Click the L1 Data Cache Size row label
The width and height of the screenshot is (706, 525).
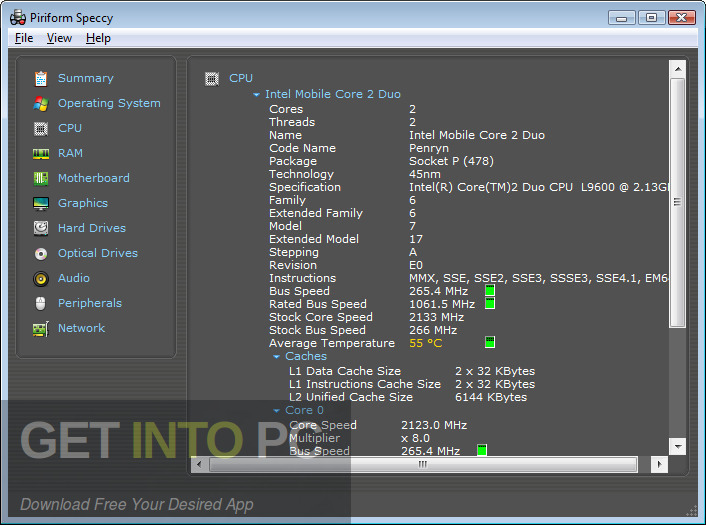point(345,371)
